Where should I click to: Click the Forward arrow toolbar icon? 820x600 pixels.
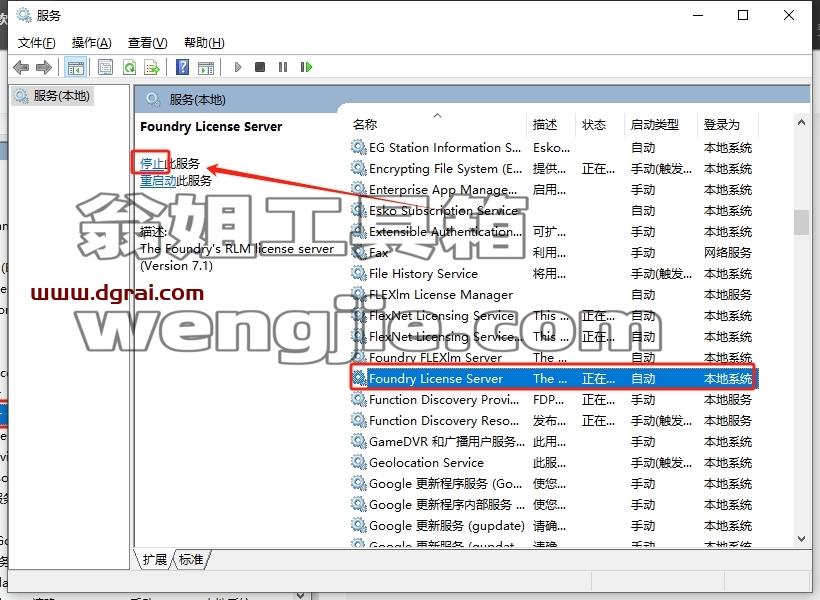(44, 67)
